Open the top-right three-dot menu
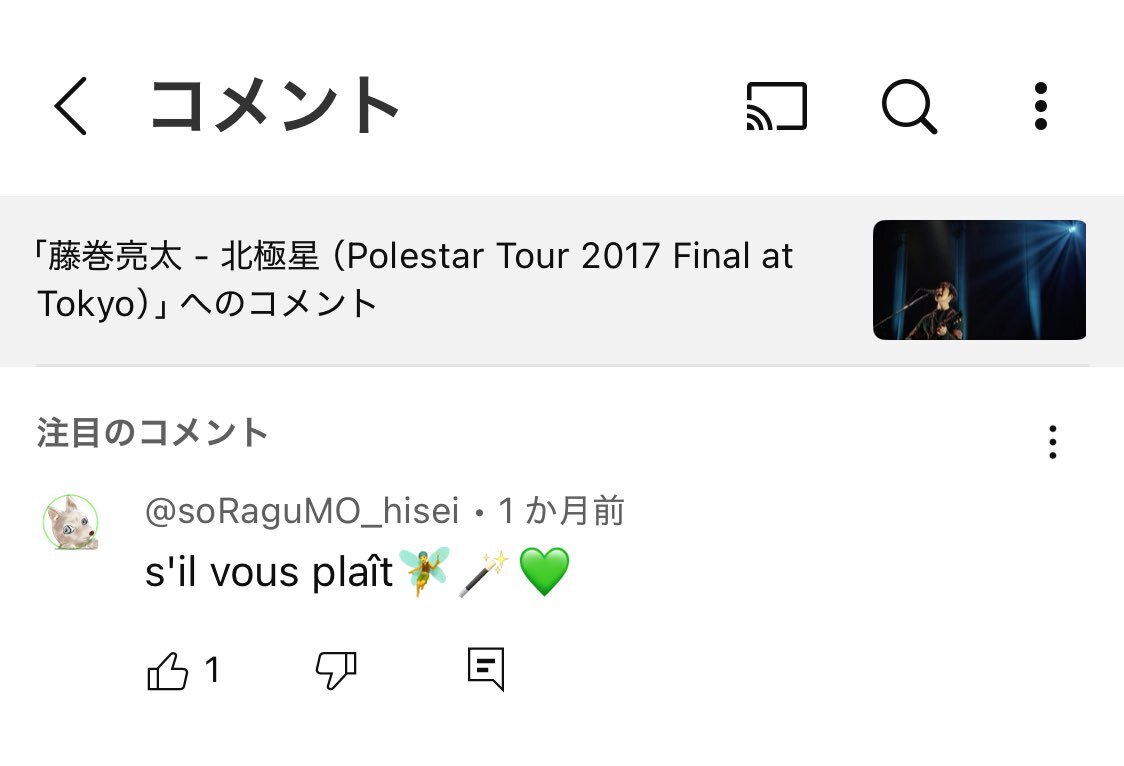The width and height of the screenshot is (1124, 766). point(1040,106)
